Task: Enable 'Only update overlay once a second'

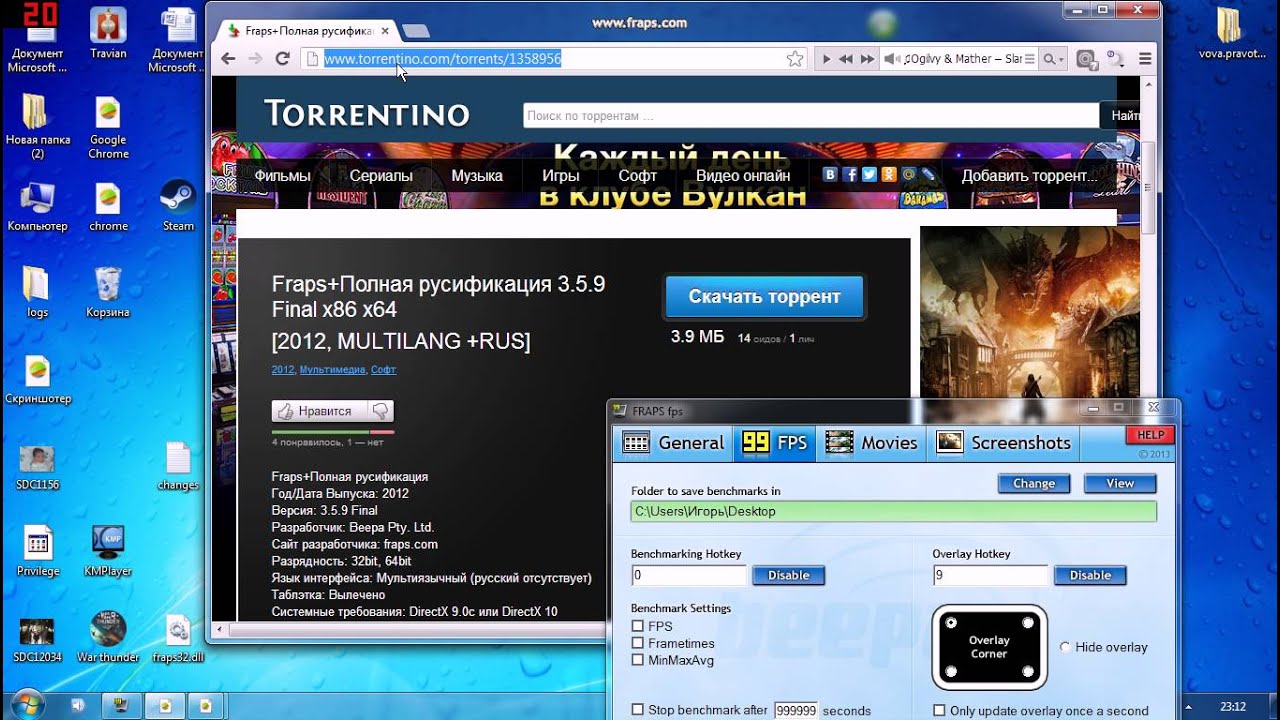Action: [939, 711]
